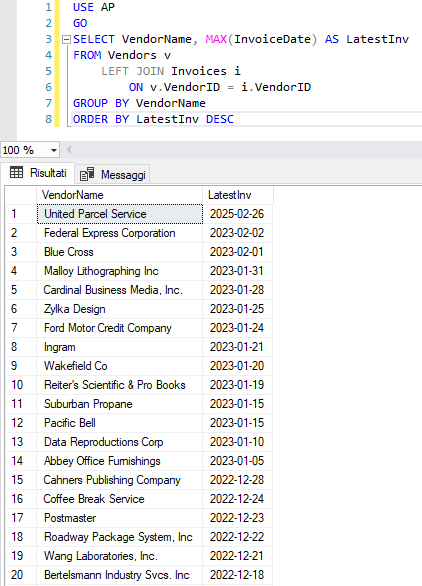Select the date 2023-01-10
422x586 pixels.
pyautogui.click(x=237, y=442)
